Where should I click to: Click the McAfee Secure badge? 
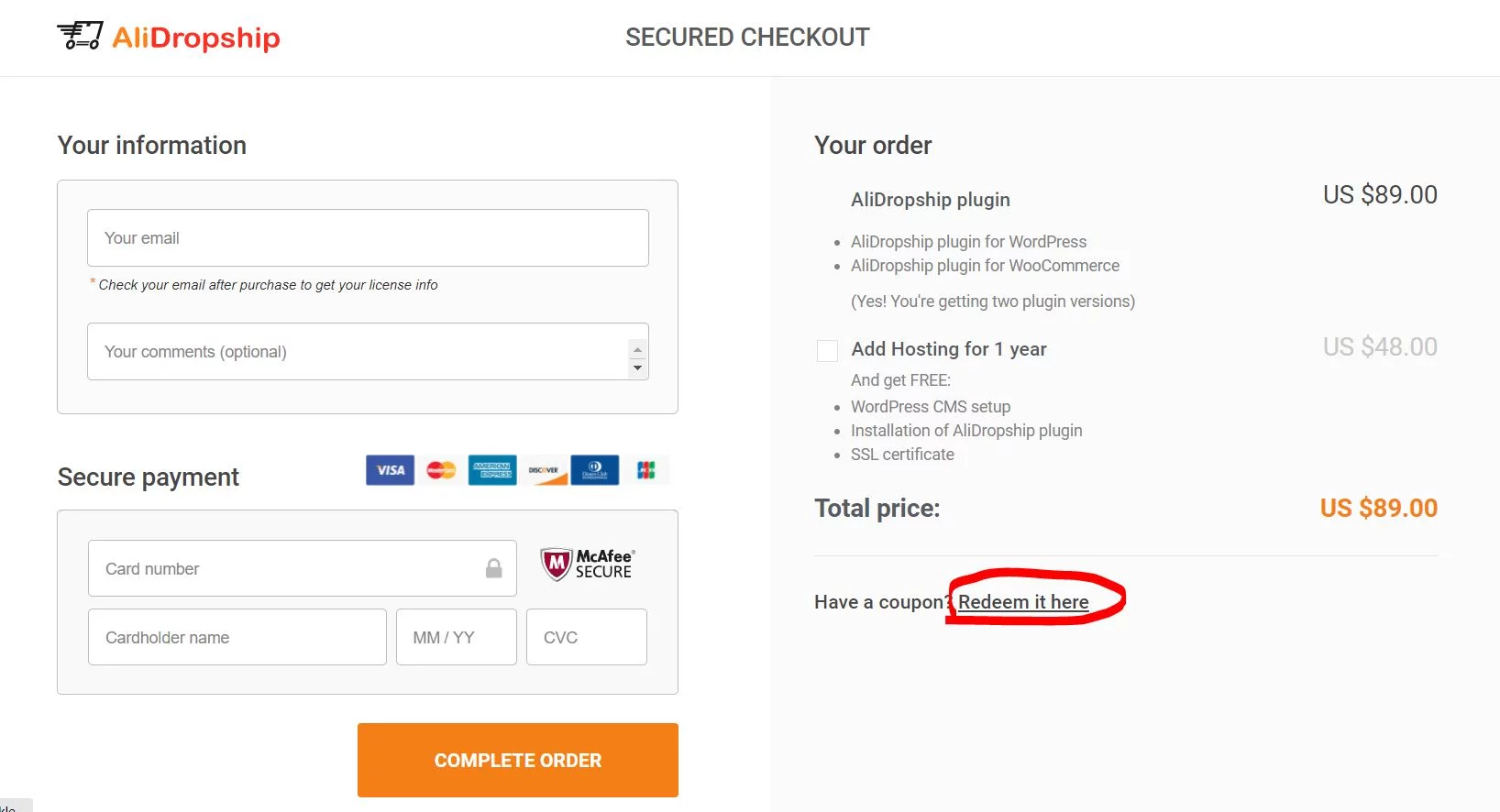(x=588, y=565)
